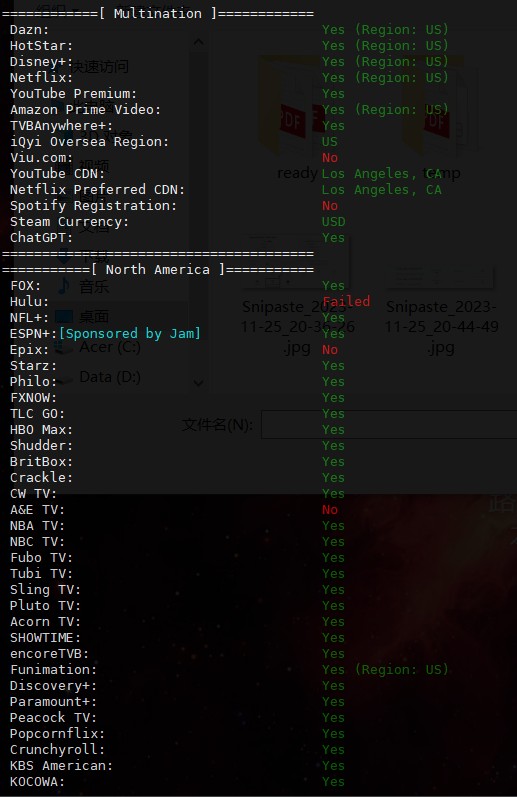
Task: Click the 'Starz:' label
Action: tap(34, 365)
